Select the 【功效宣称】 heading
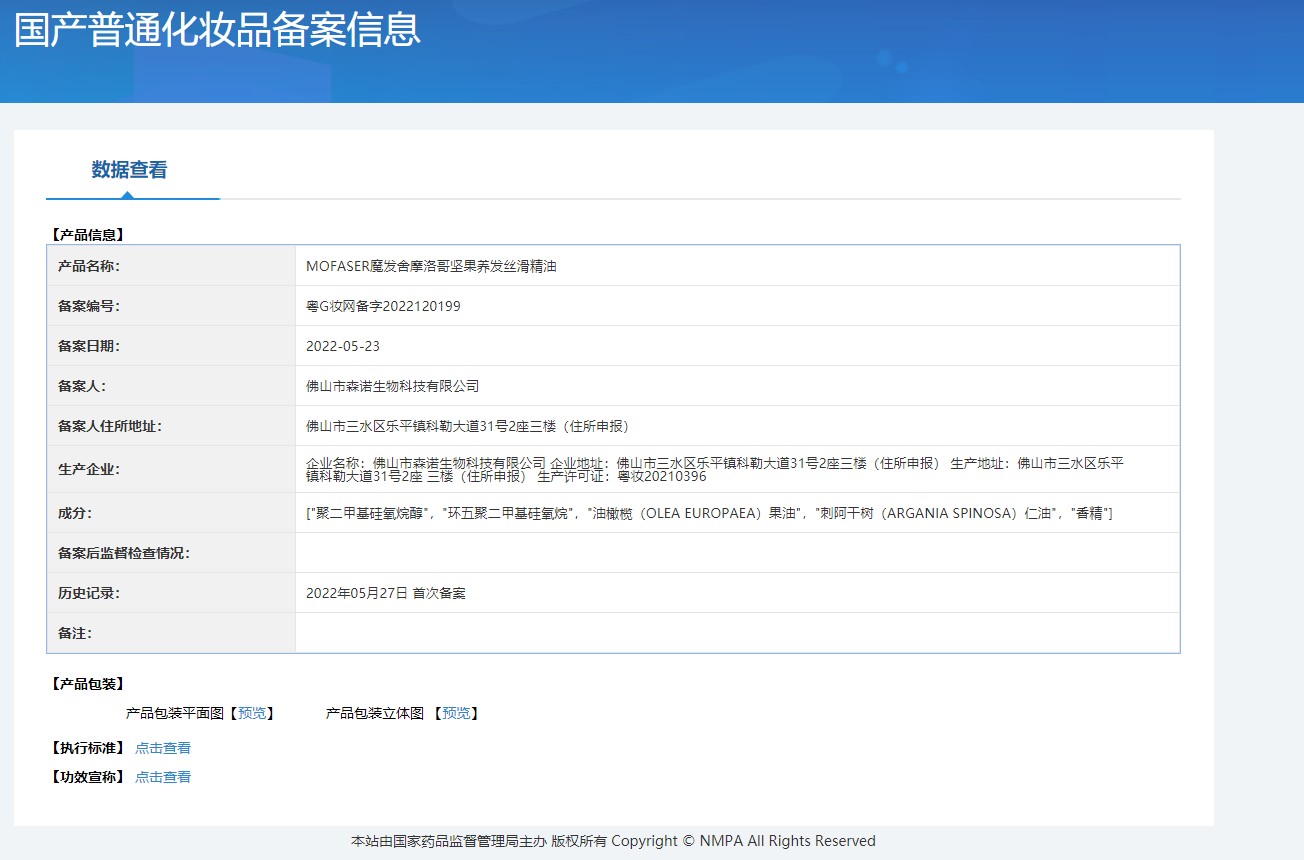 point(88,777)
